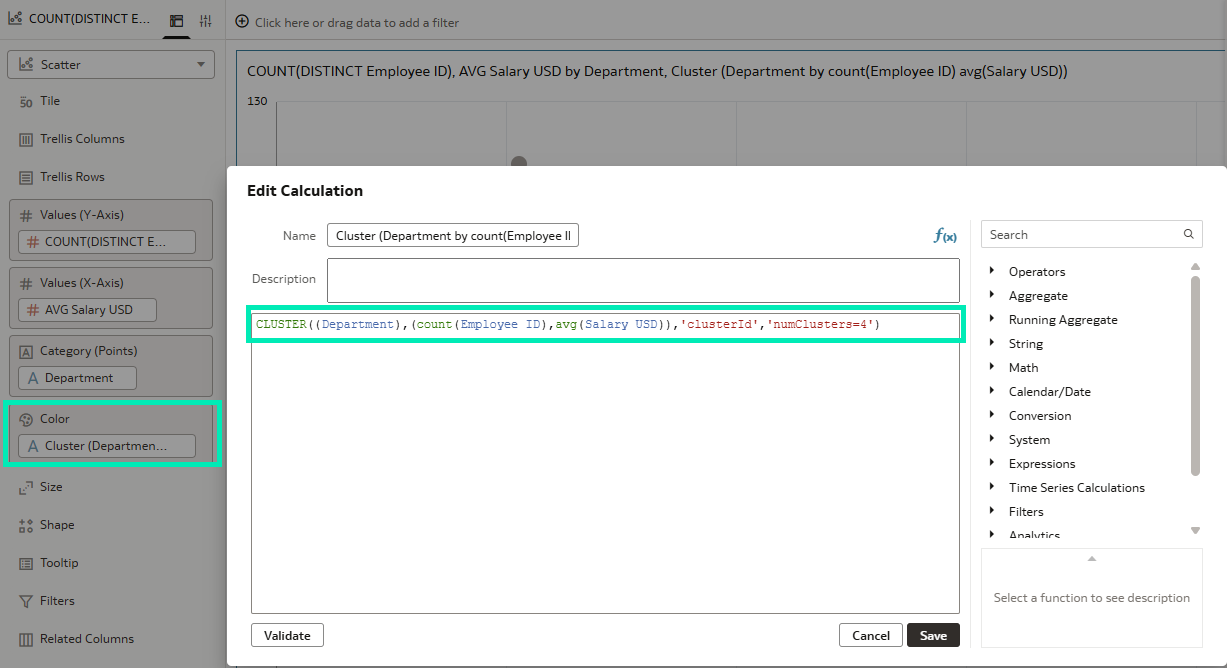Expand the Aggregate functions category
This screenshot has height=668, width=1227.
(x=1038, y=295)
